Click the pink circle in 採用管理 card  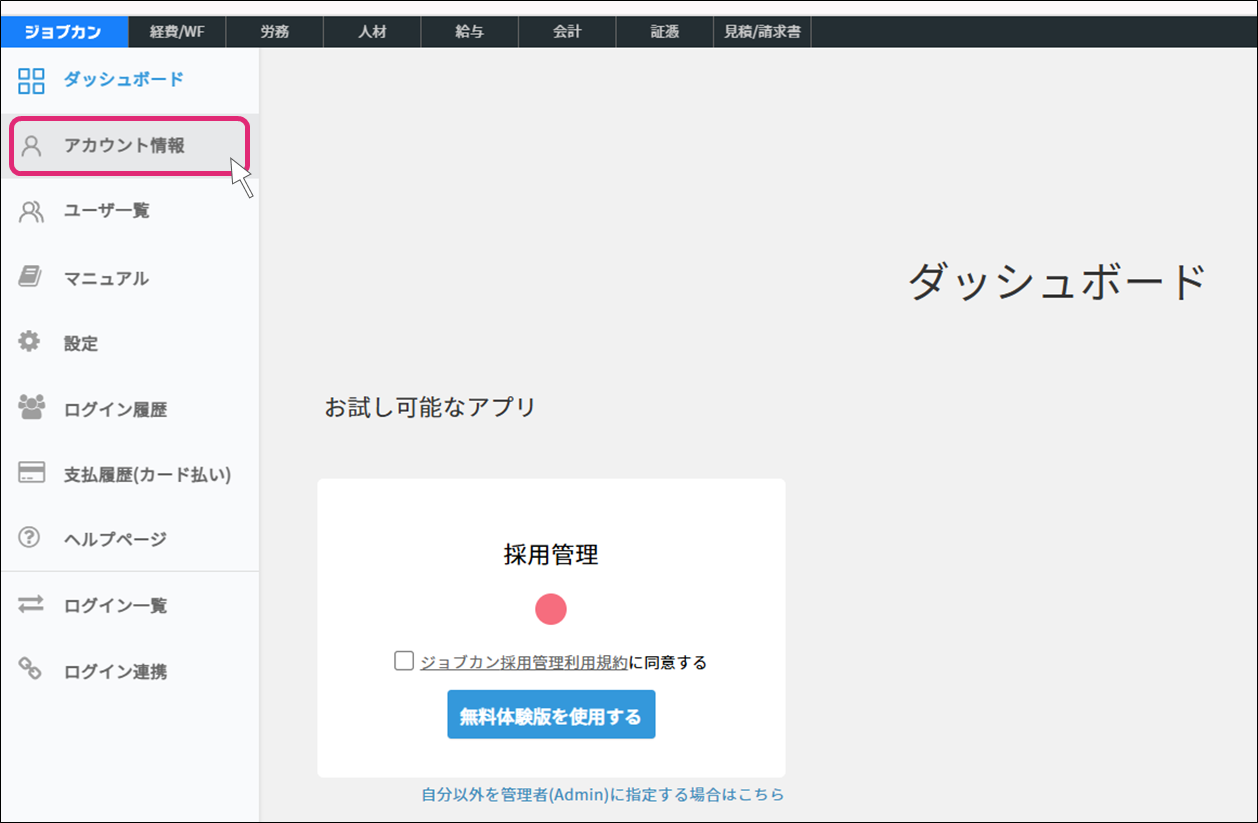click(x=551, y=609)
